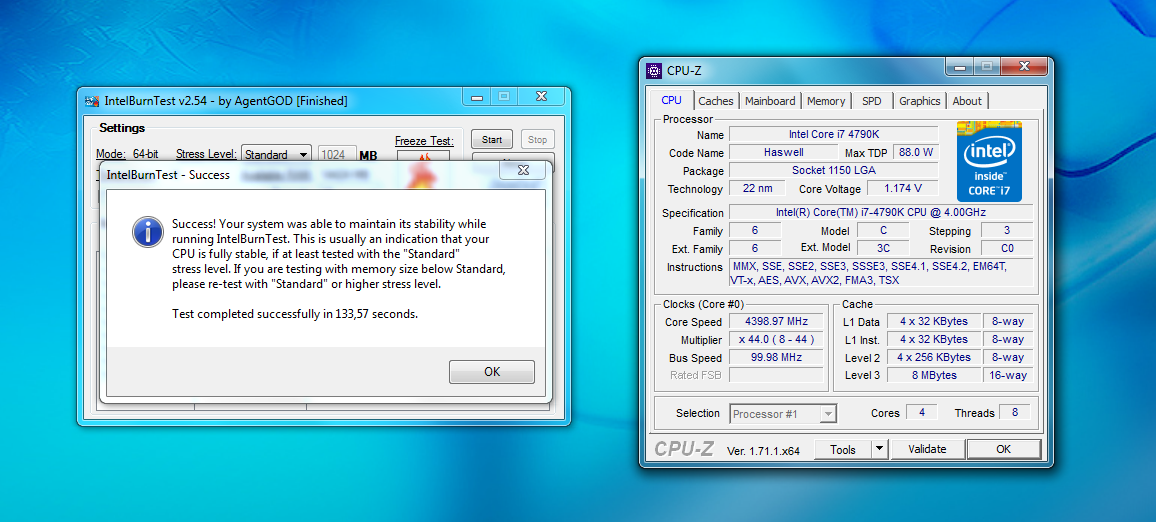The width and height of the screenshot is (1156, 522).
Task: Open the Stress Level dropdown set to Standard
Action: (276, 155)
